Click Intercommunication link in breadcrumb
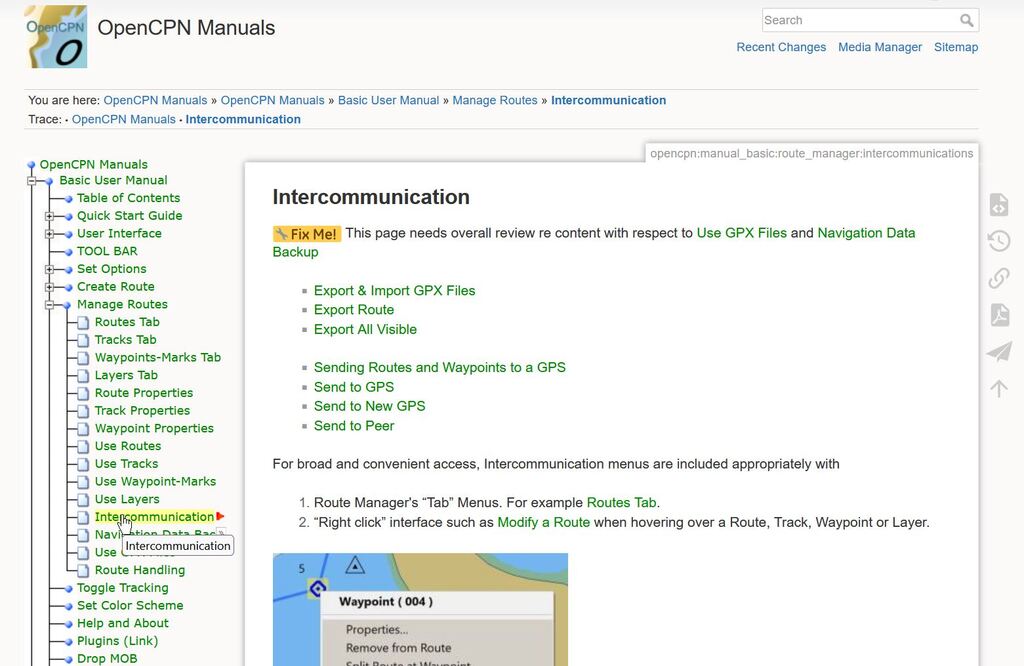The height and width of the screenshot is (666, 1024). point(609,101)
